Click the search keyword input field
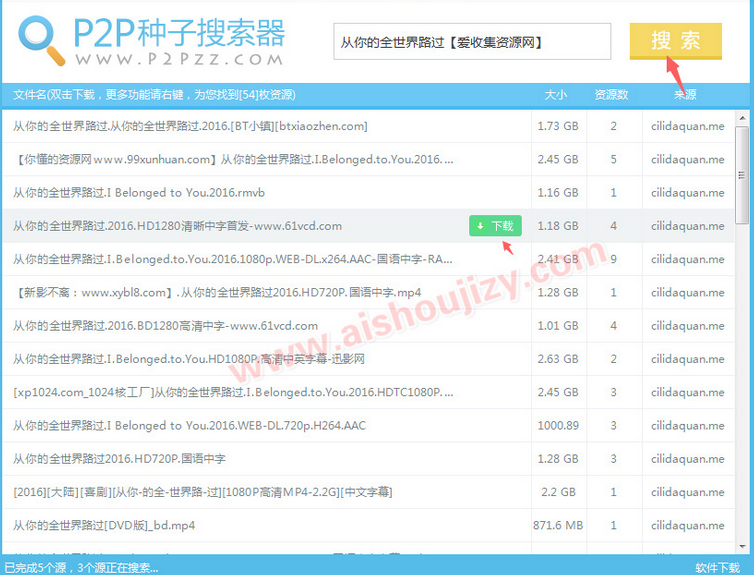 pyautogui.click(x=472, y=42)
